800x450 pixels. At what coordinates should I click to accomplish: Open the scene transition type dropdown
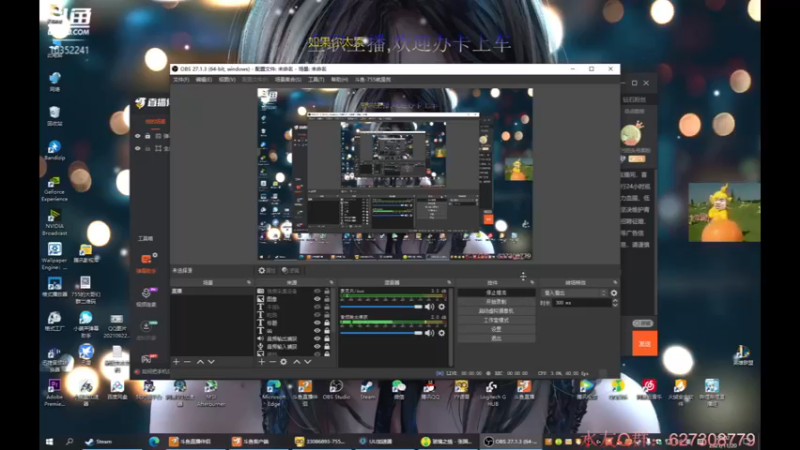click(x=574, y=293)
